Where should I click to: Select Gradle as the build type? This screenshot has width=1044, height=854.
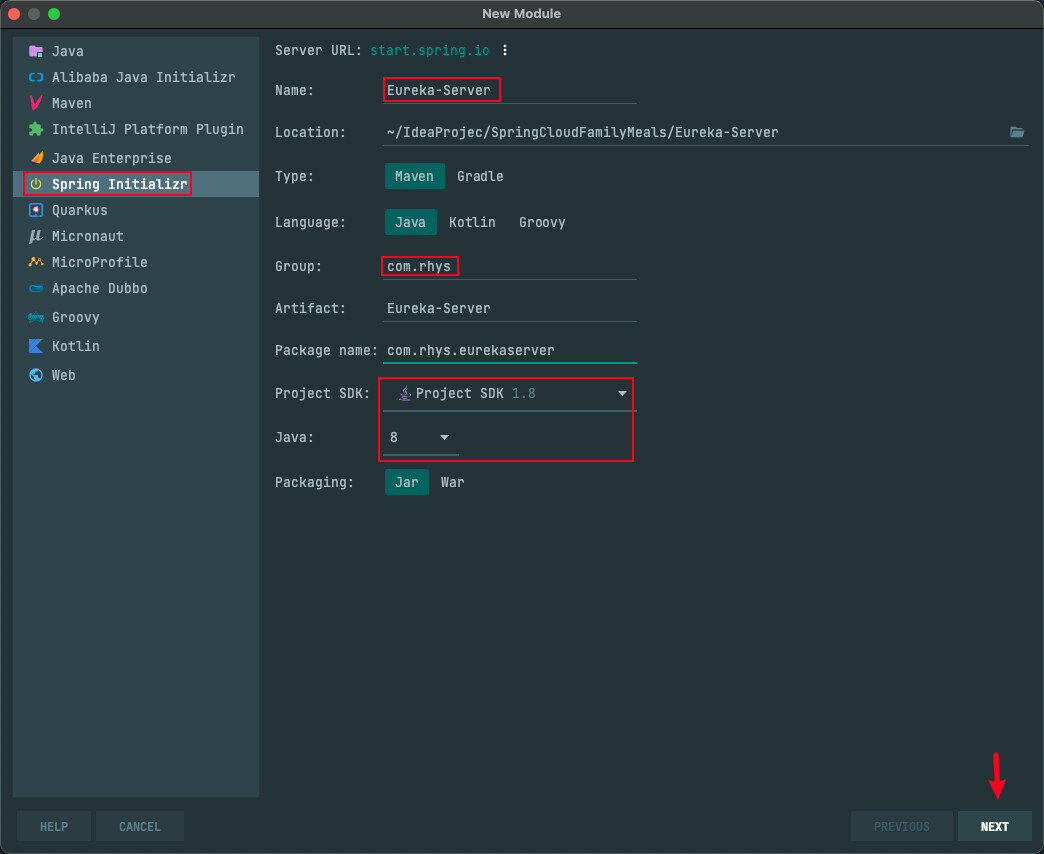[480, 176]
